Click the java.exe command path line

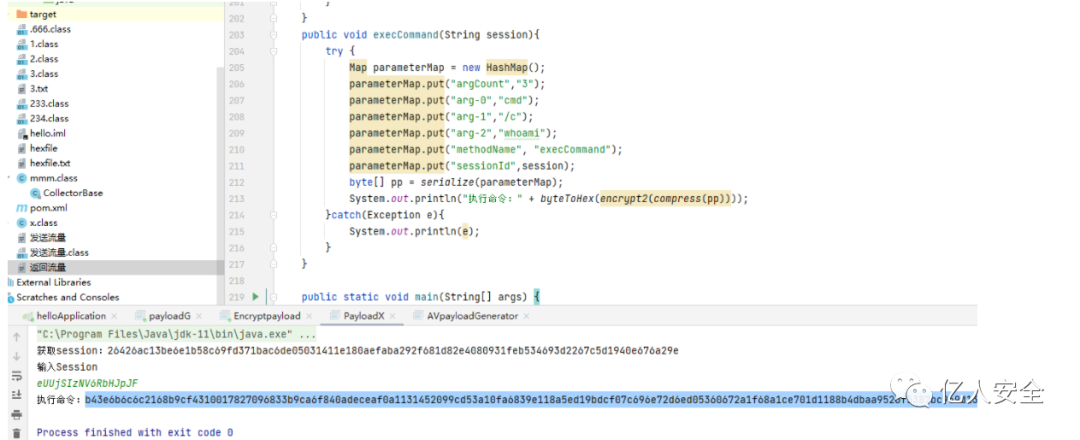[176, 335]
